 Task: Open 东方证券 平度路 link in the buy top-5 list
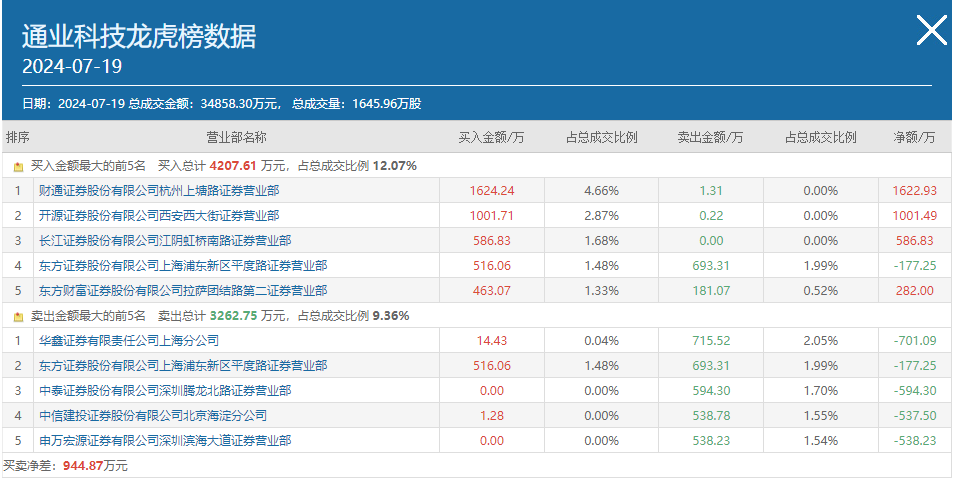coord(183,266)
